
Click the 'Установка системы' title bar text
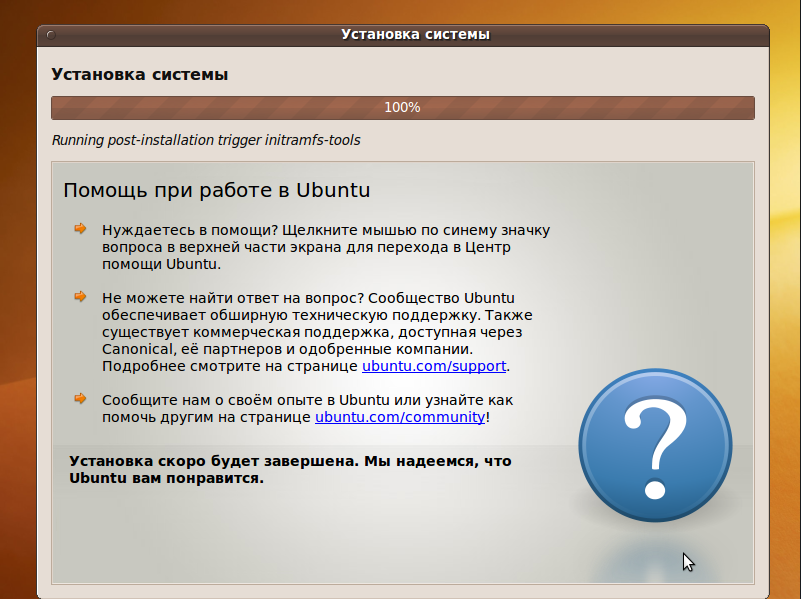(415, 34)
